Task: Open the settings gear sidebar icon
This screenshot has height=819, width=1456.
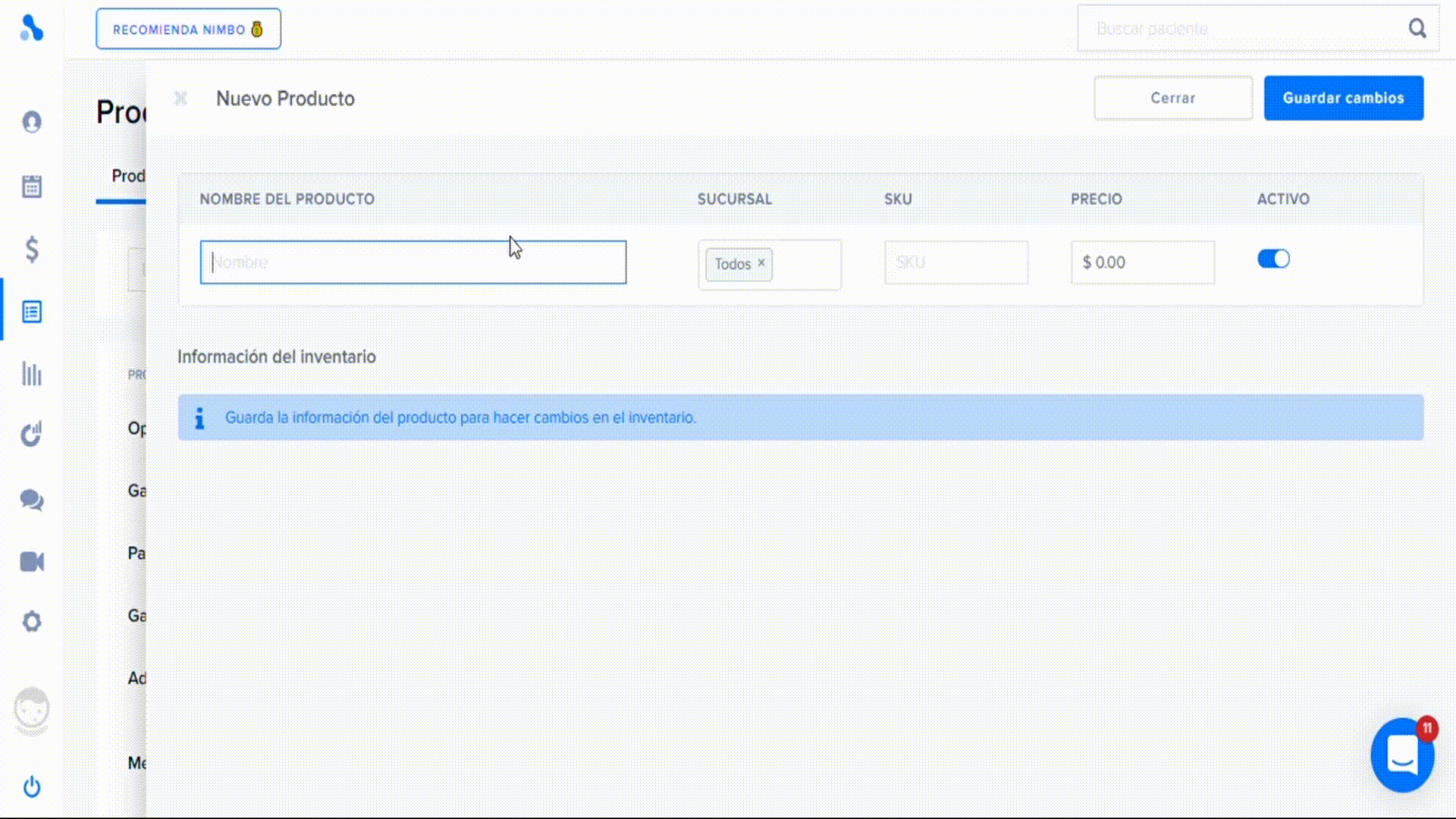Action: [32, 622]
